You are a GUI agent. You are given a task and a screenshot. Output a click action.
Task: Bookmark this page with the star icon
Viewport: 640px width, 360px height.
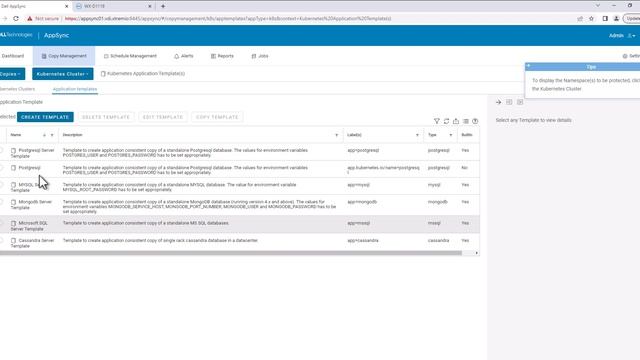pos(591,18)
